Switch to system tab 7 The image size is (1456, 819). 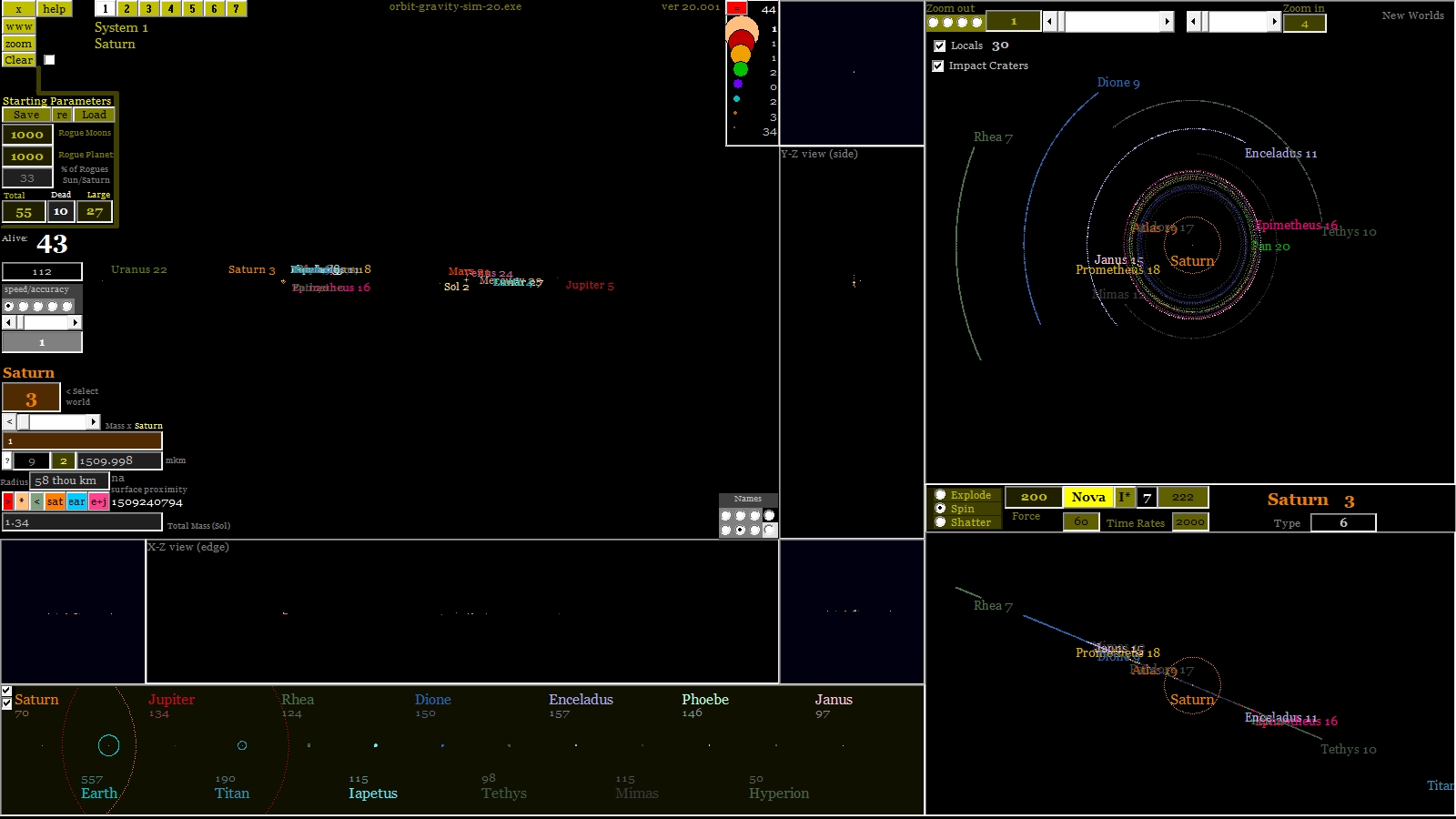point(236,8)
